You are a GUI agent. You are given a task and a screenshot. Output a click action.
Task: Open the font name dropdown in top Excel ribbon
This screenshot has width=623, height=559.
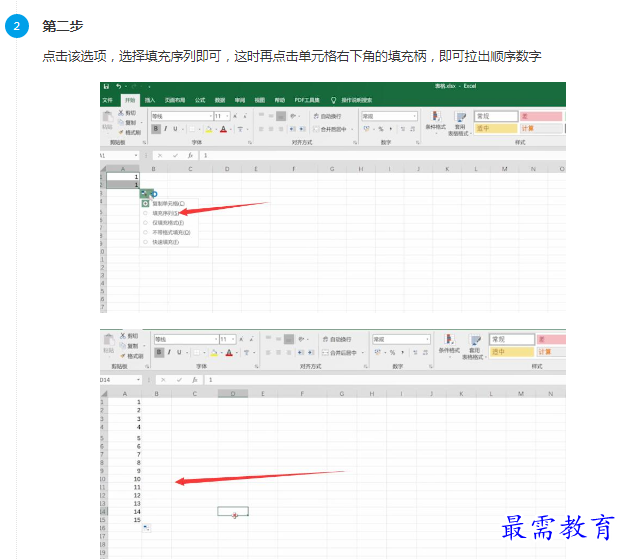coord(211,116)
